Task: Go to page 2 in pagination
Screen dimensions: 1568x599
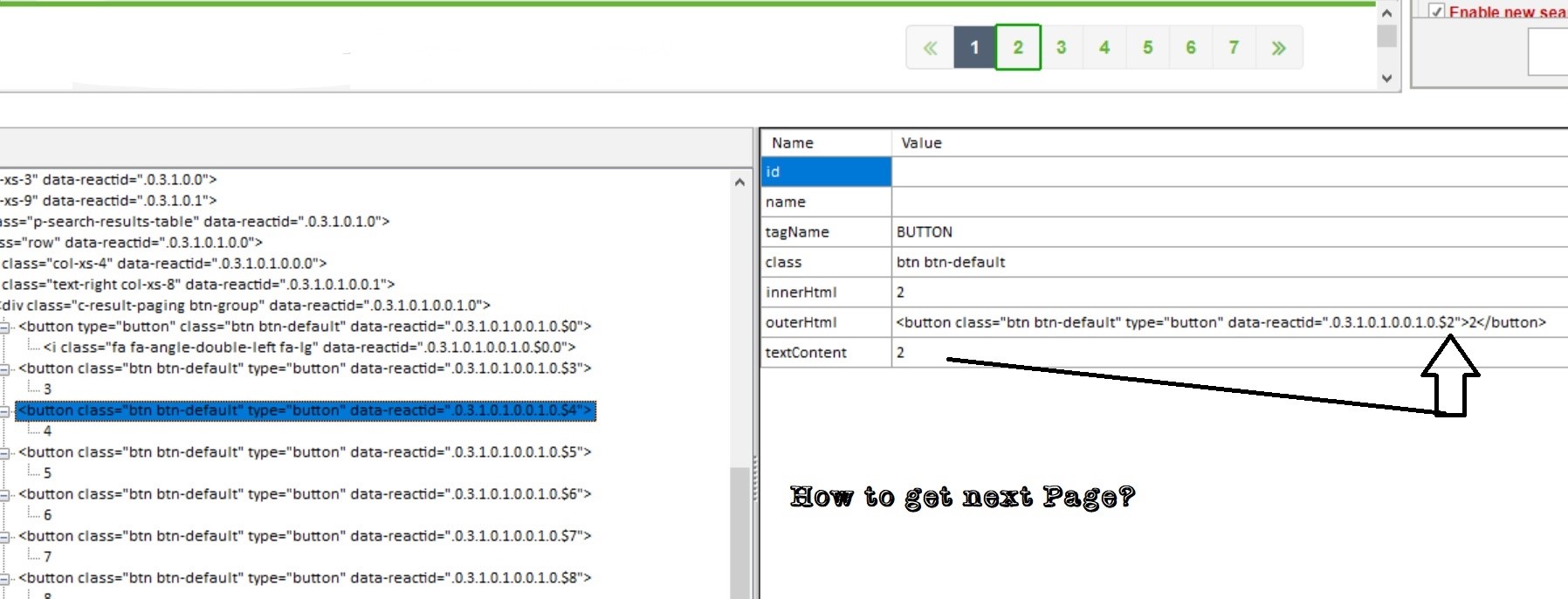Action: (1018, 48)
